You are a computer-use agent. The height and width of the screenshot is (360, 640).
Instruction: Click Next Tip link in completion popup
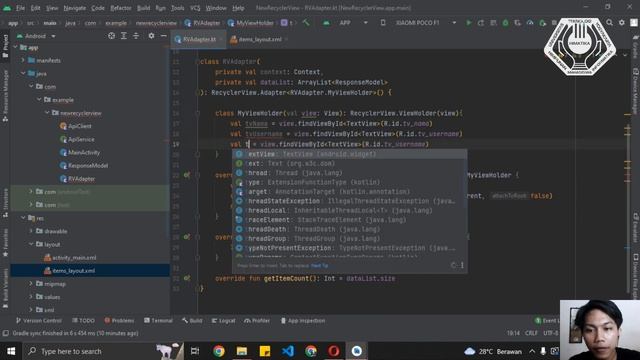click(319, 266)
